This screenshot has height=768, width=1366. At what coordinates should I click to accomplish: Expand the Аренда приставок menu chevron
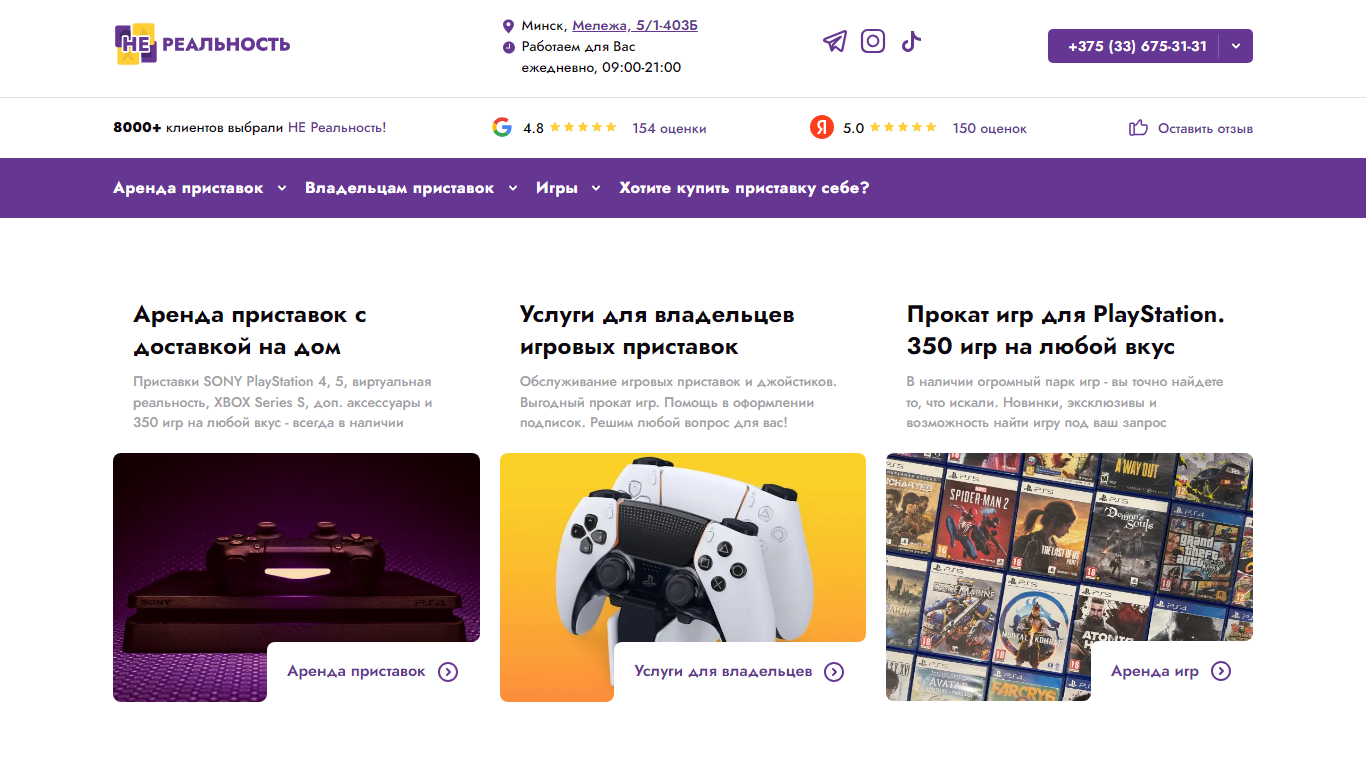tap(282, 188)
